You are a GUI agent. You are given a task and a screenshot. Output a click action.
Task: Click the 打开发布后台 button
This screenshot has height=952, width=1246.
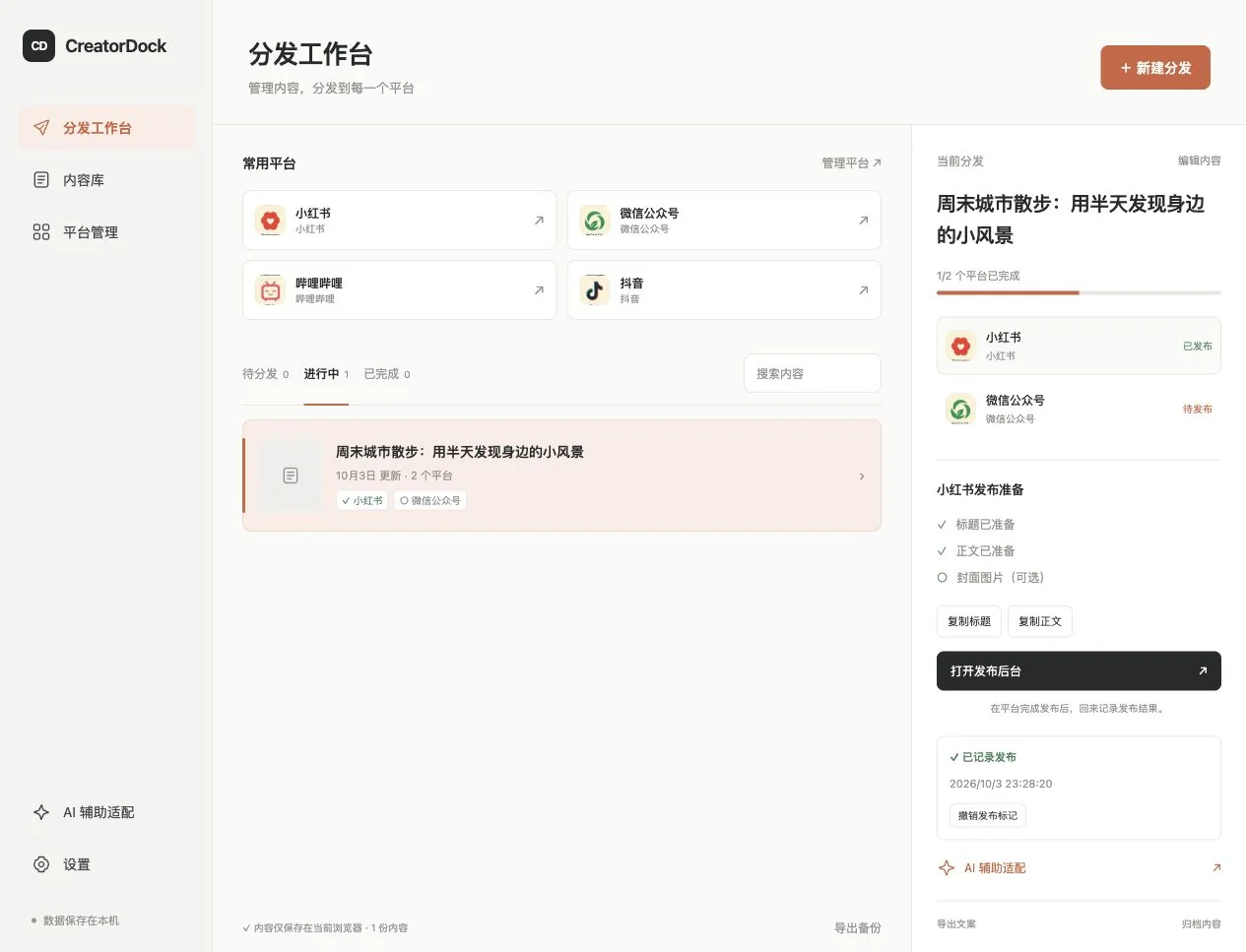1079,670
